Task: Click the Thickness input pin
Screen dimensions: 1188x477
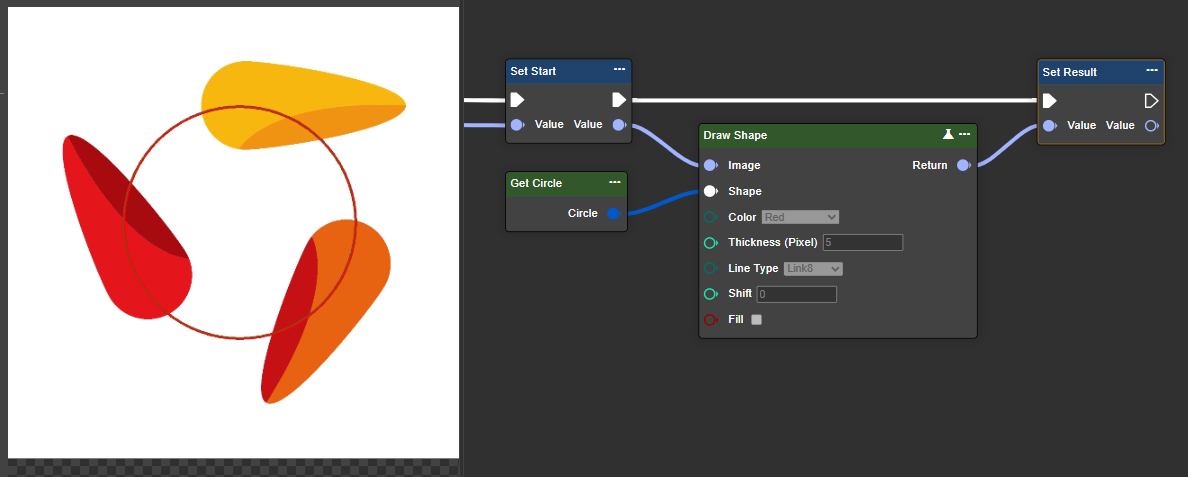Action: pyautogui.click(x=710, y=243)
